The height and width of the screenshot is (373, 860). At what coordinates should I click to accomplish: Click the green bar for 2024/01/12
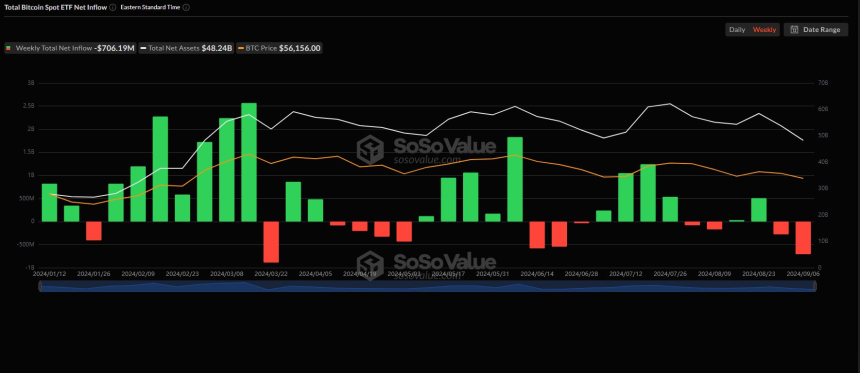(x=49, y=202)
